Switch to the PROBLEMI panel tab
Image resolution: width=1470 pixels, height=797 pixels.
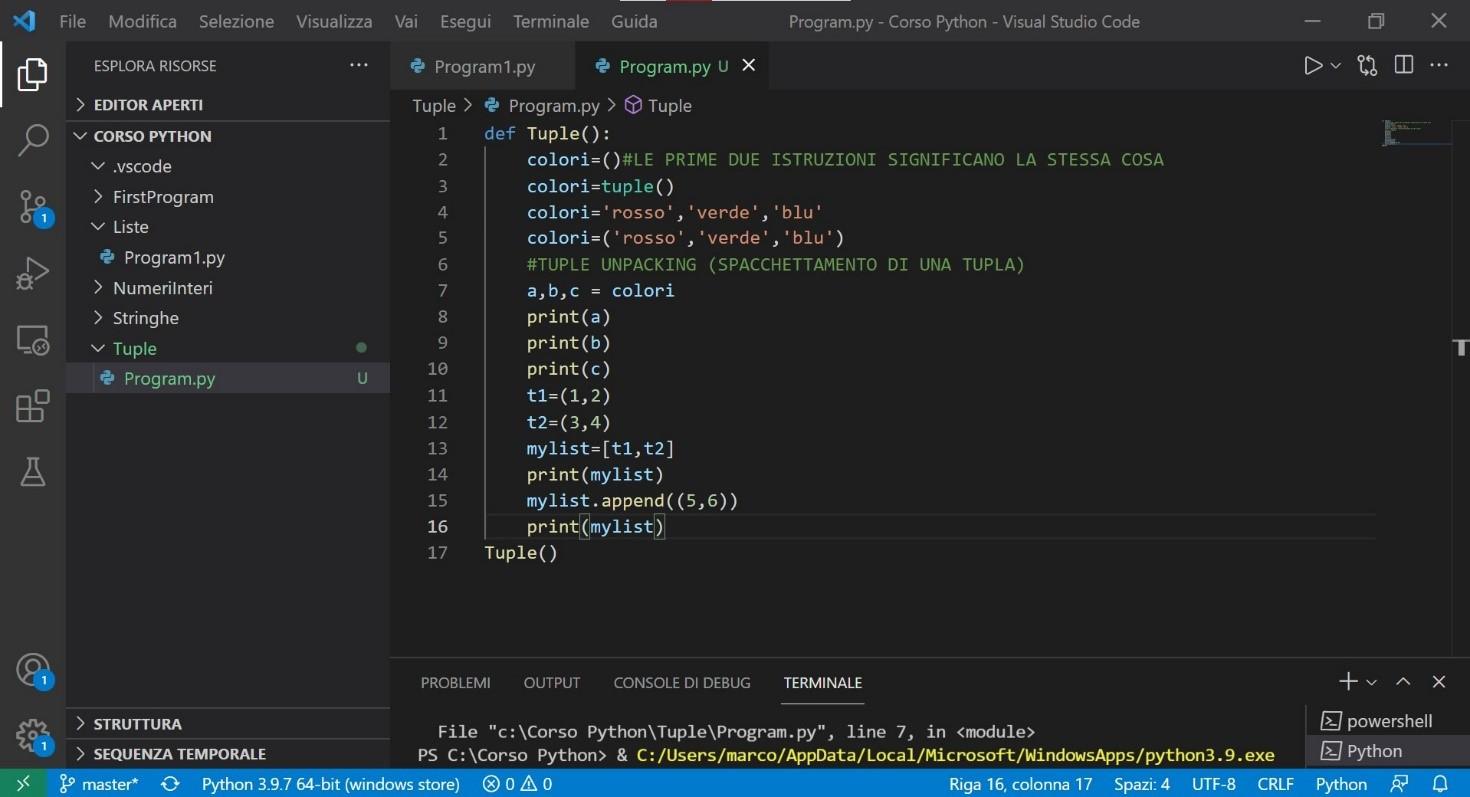coord(455,683)
